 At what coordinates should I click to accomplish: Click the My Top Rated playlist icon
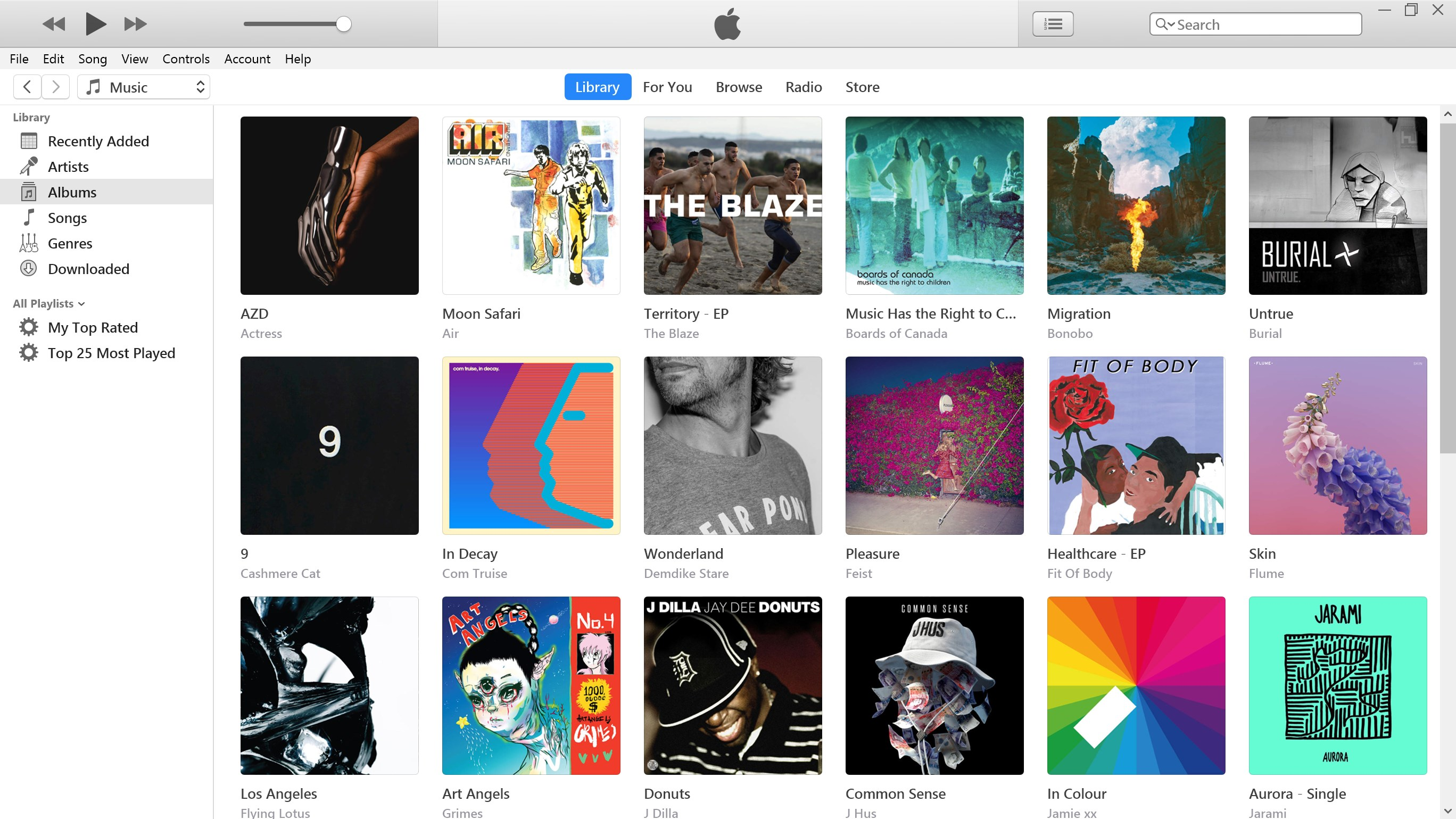click(x=28, y=327)
